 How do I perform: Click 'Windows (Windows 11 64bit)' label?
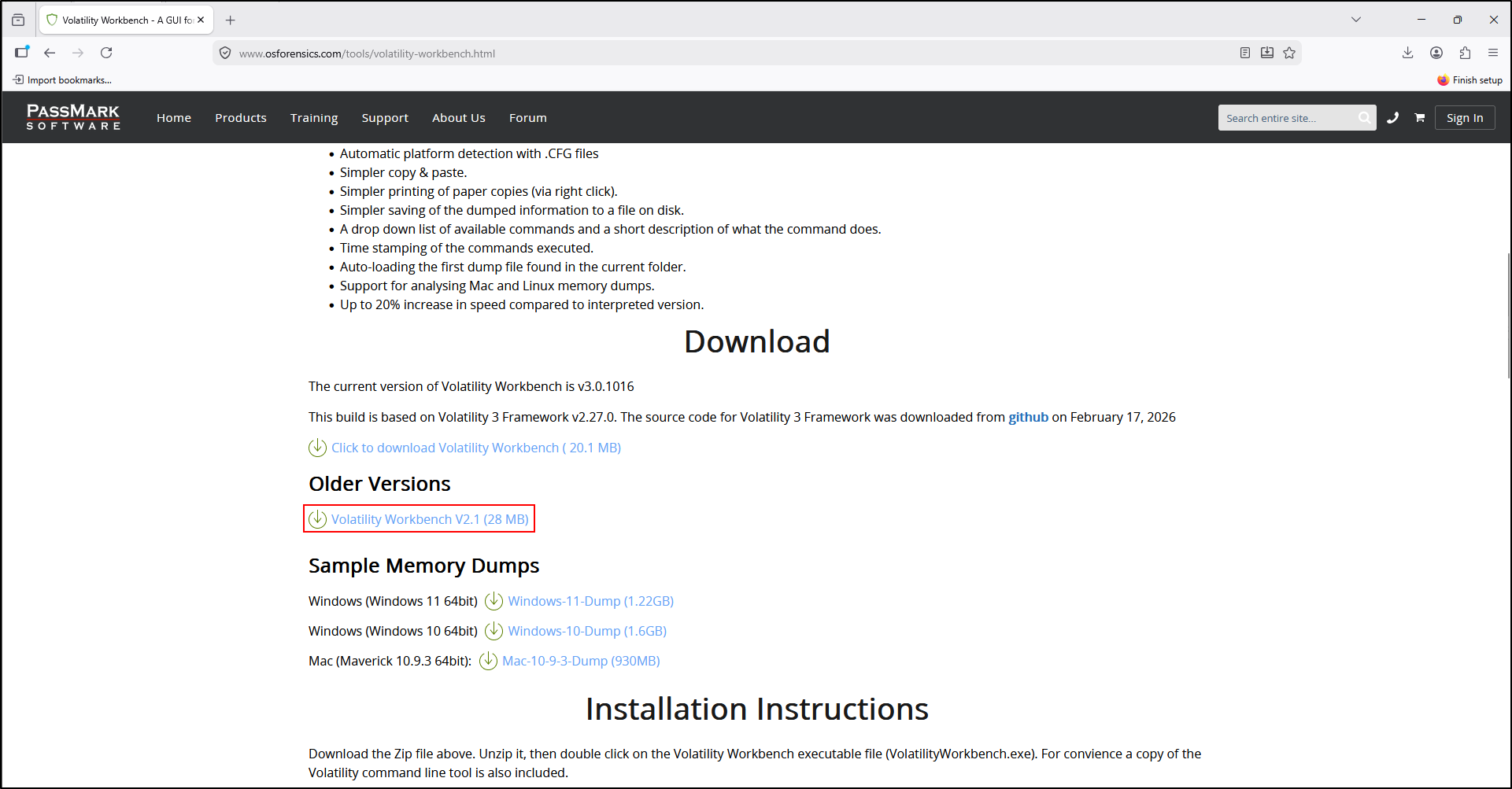tap(393, 601)
